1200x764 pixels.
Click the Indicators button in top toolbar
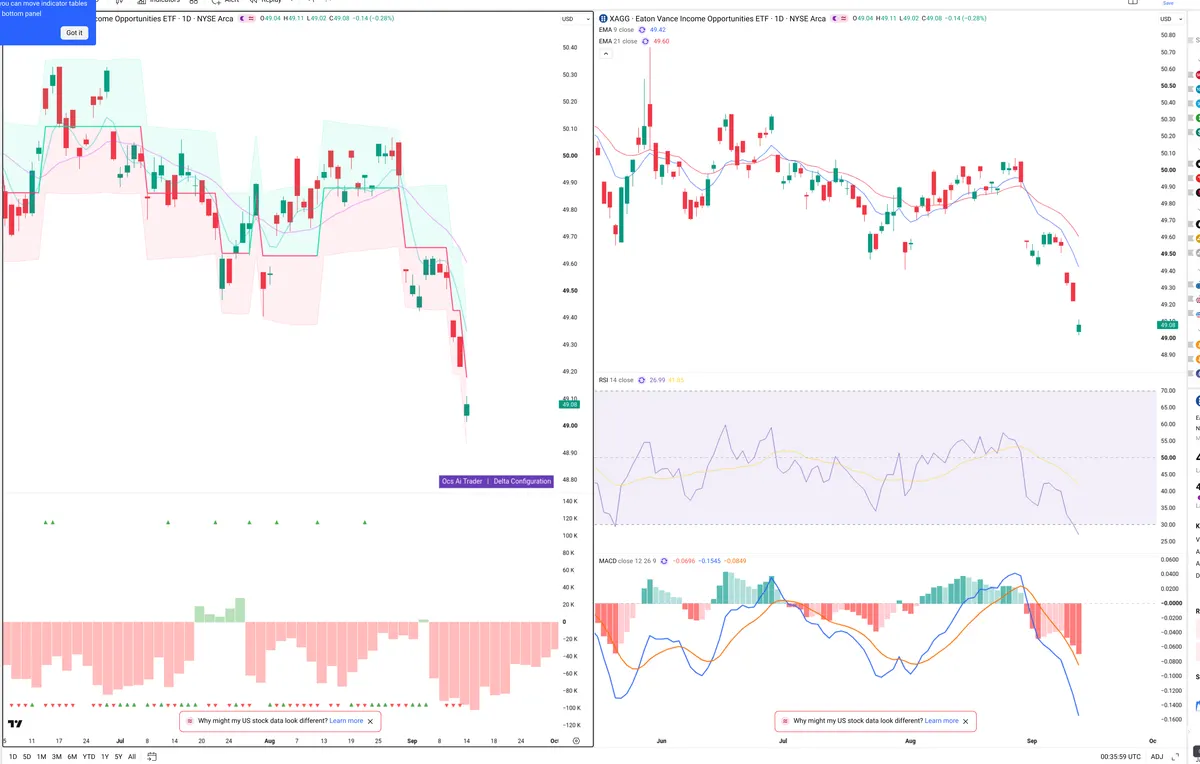157,2
